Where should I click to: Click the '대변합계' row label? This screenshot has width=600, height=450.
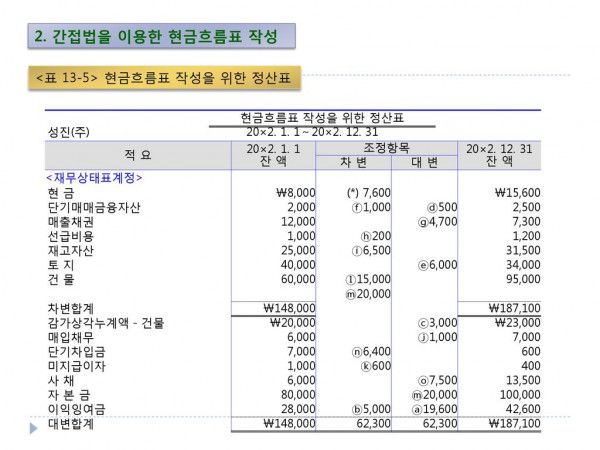71,424
